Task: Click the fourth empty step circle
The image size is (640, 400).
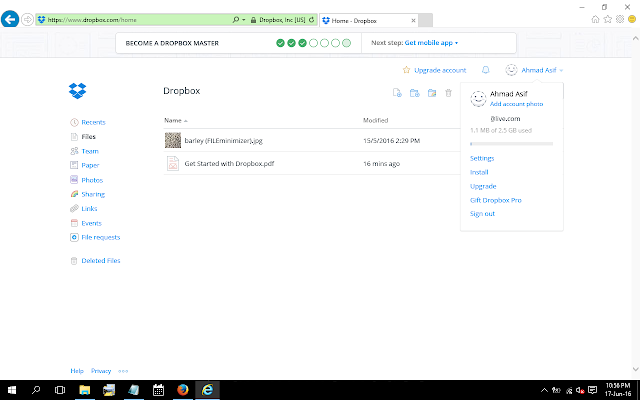Action: click(313, 43)
